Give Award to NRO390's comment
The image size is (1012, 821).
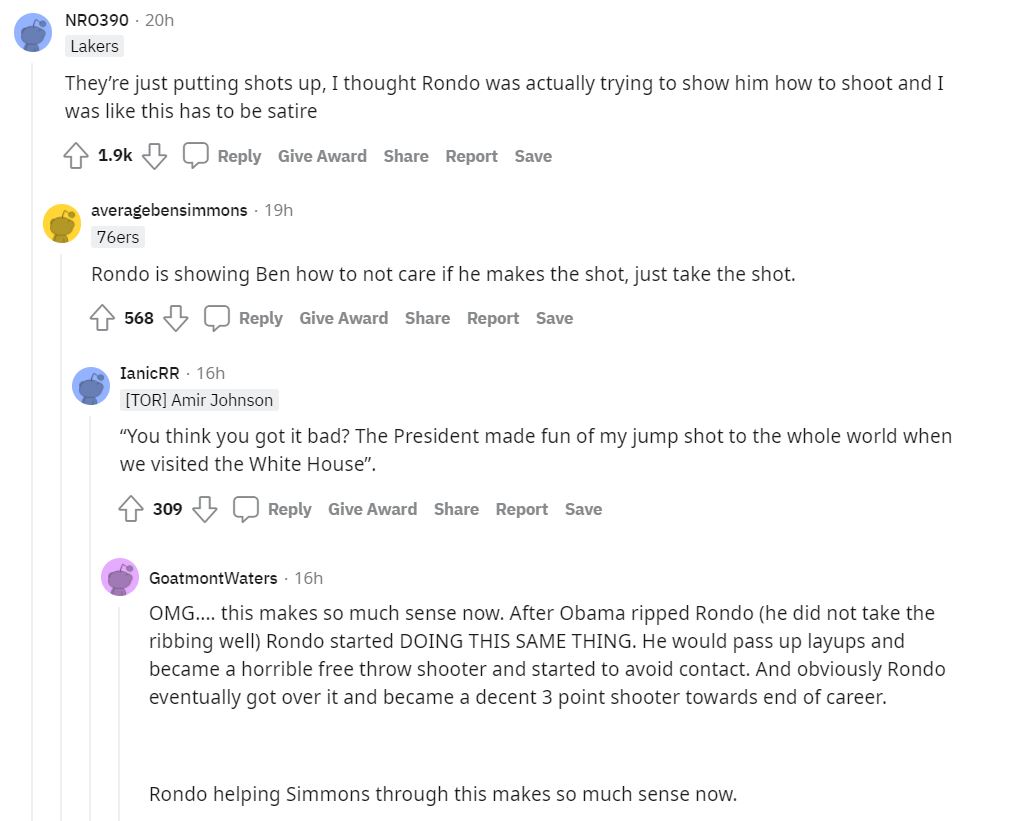(322, 156)
